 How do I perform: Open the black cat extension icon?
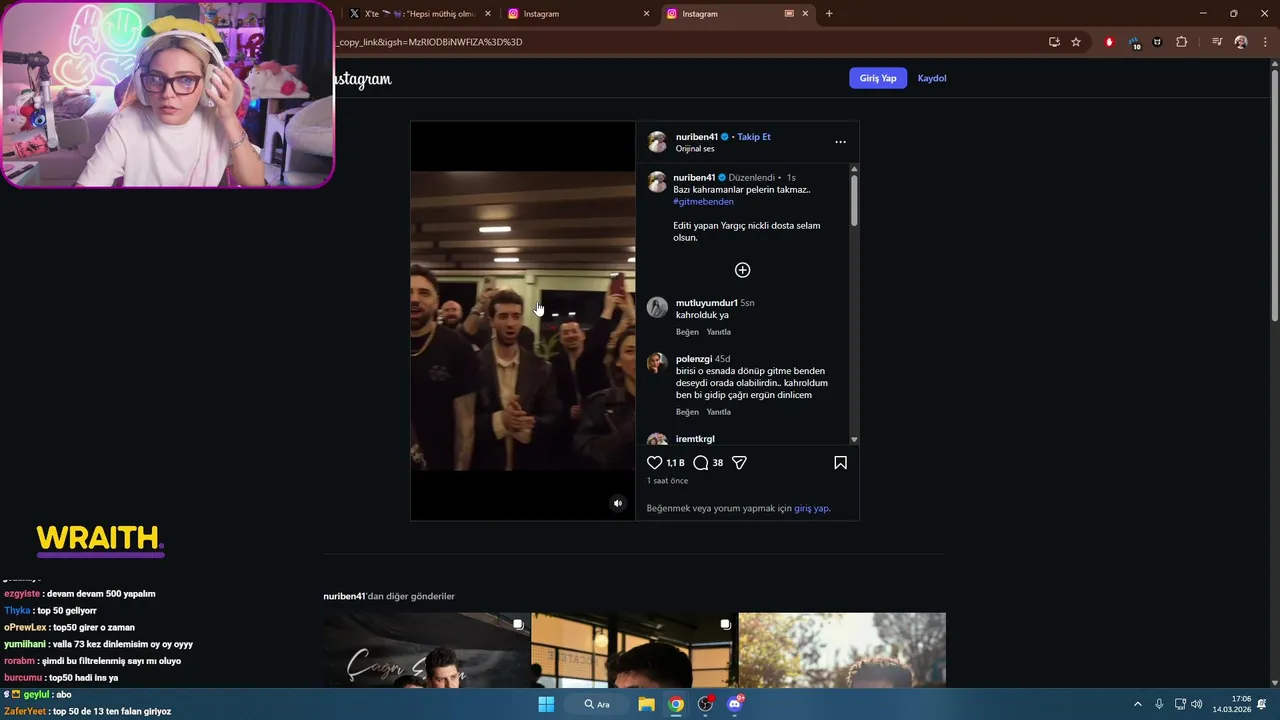pos(1158,42)
